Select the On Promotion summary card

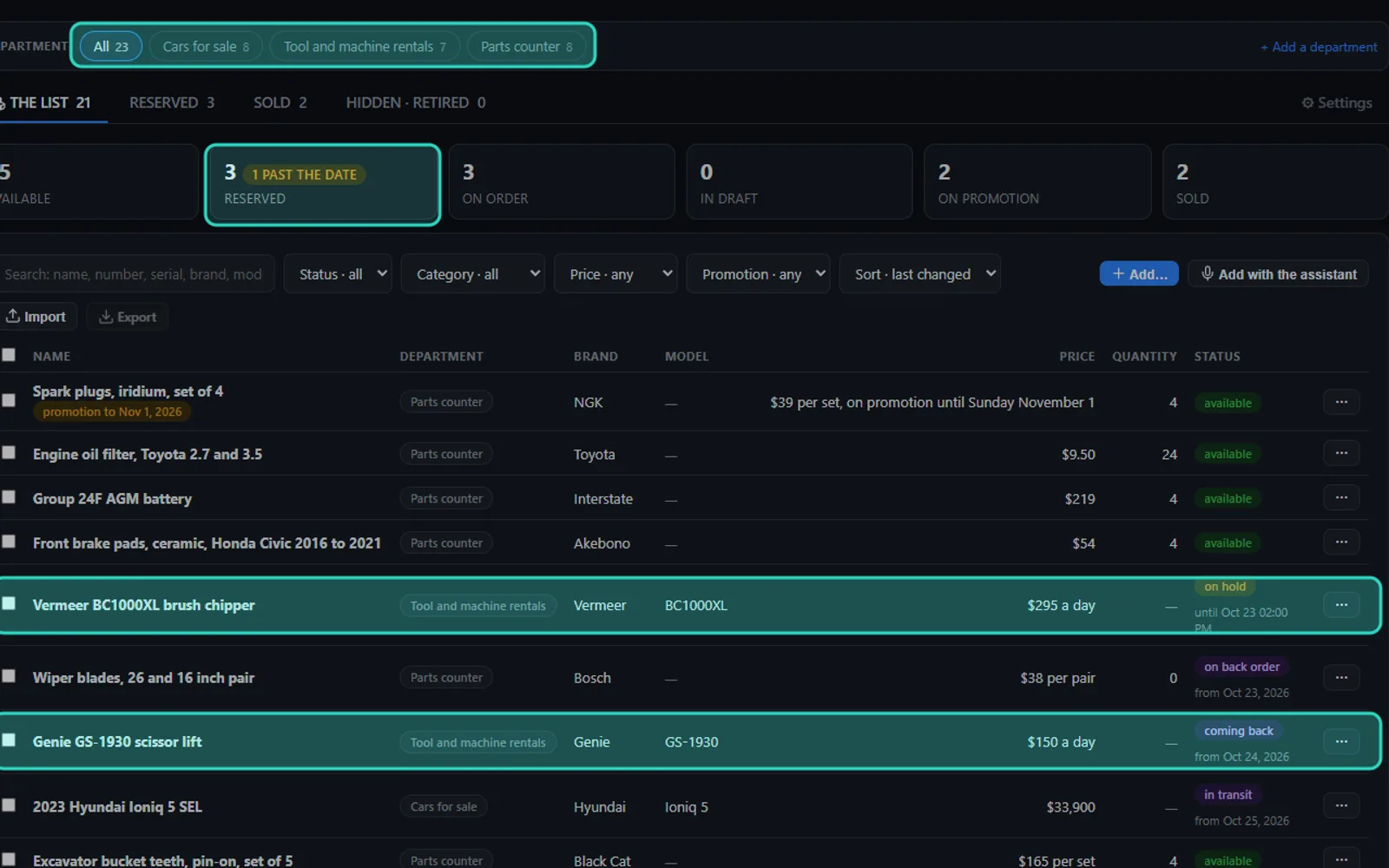click(1037, 182)
